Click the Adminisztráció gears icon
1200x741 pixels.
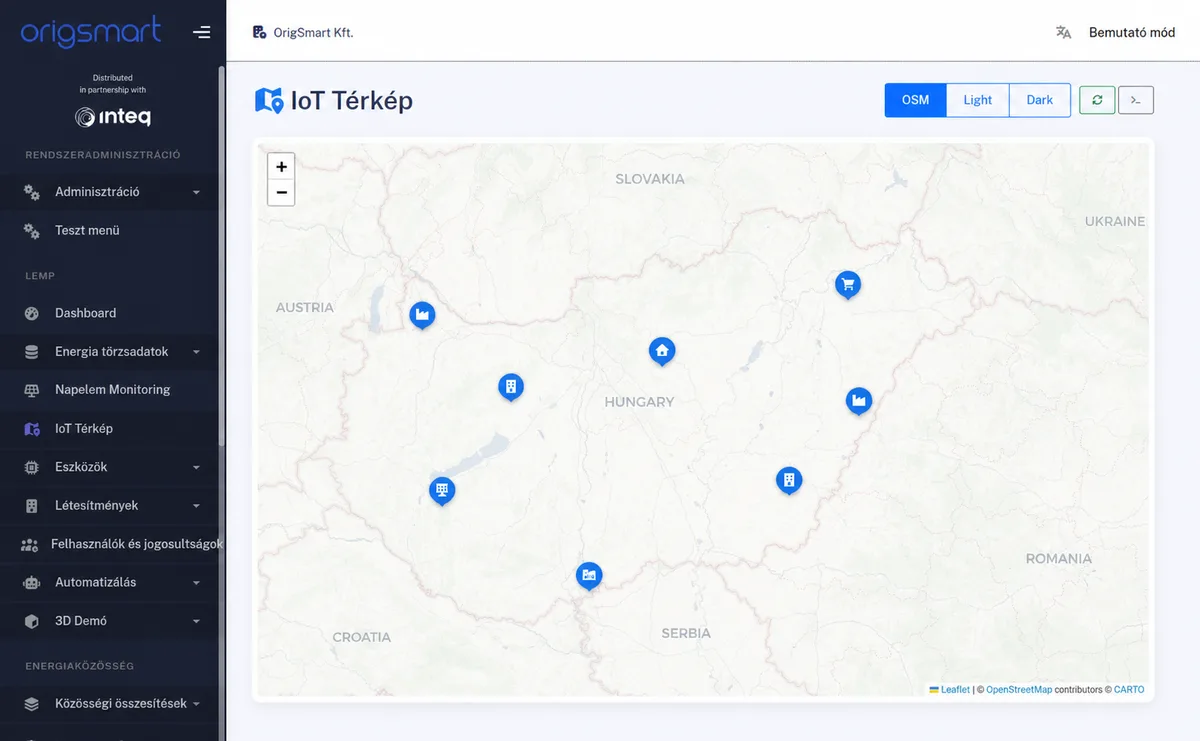pyautogui.click(x=32, y=192)
